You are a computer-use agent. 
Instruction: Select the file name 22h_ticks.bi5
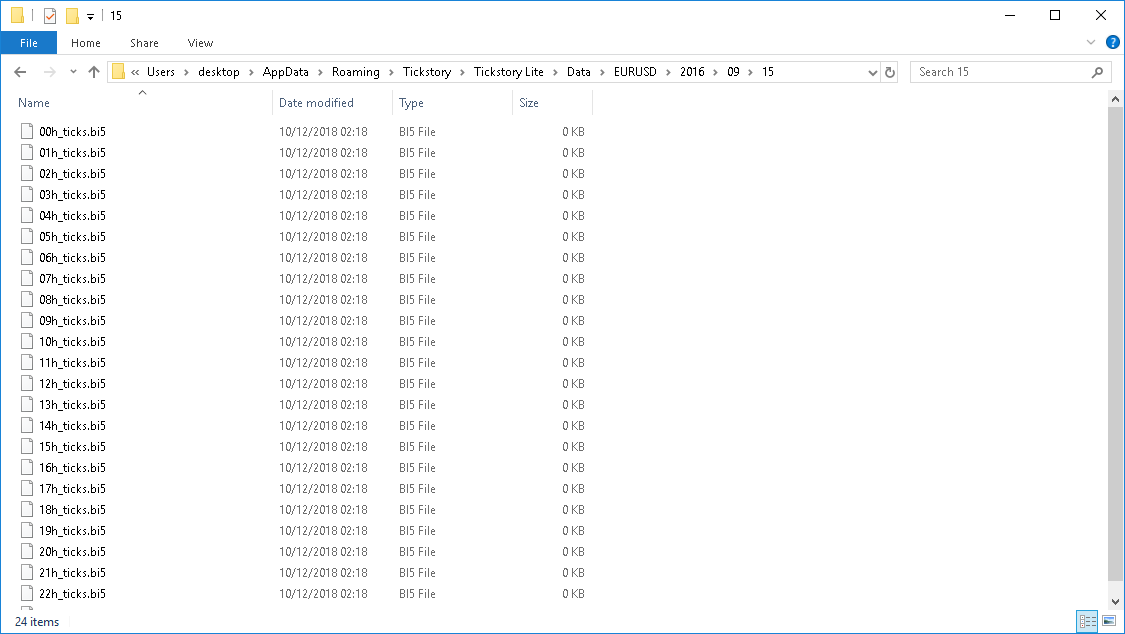[x=72, y=593]
